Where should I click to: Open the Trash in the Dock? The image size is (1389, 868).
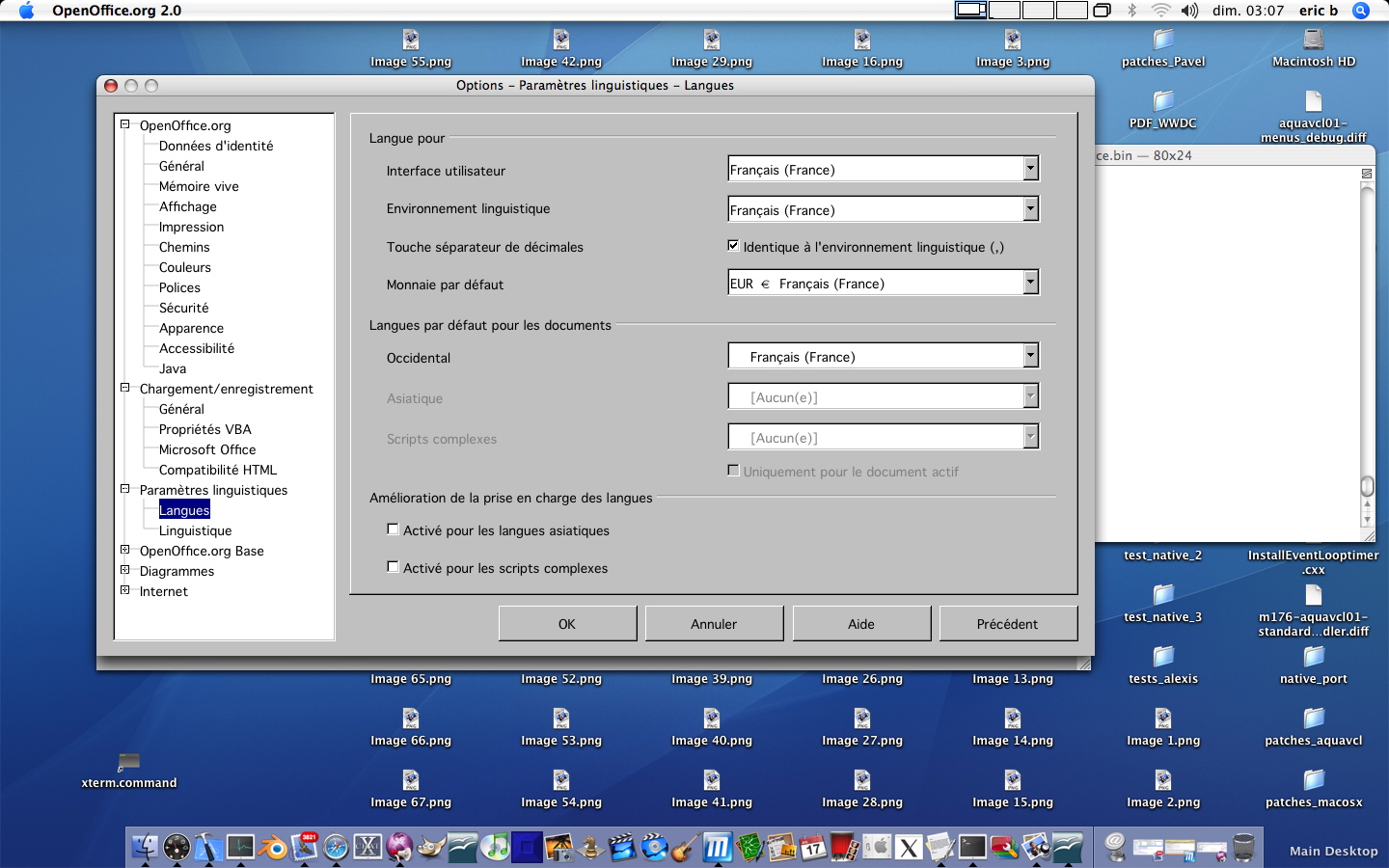pyautogui.click(x=1243, y=847)
